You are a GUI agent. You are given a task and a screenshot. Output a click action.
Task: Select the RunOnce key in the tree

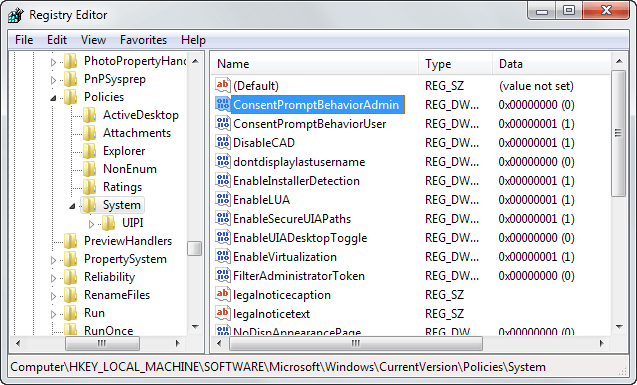[x=108, y=331]
